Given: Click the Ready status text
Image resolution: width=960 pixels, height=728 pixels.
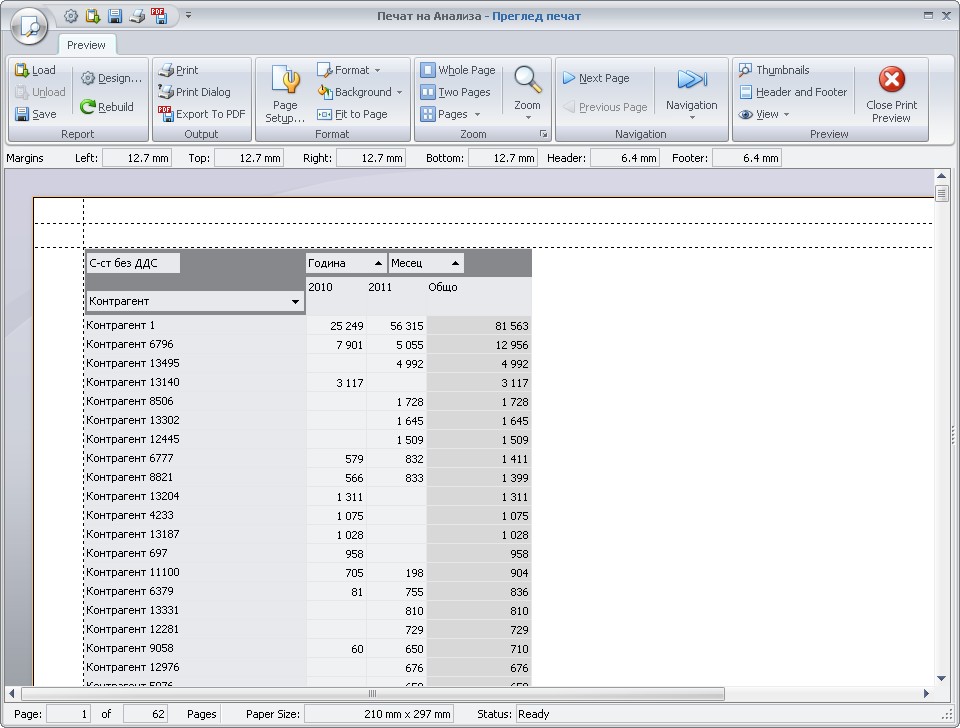Looking at the screenshot, I should pyautogui.click(x=533, y=714).
